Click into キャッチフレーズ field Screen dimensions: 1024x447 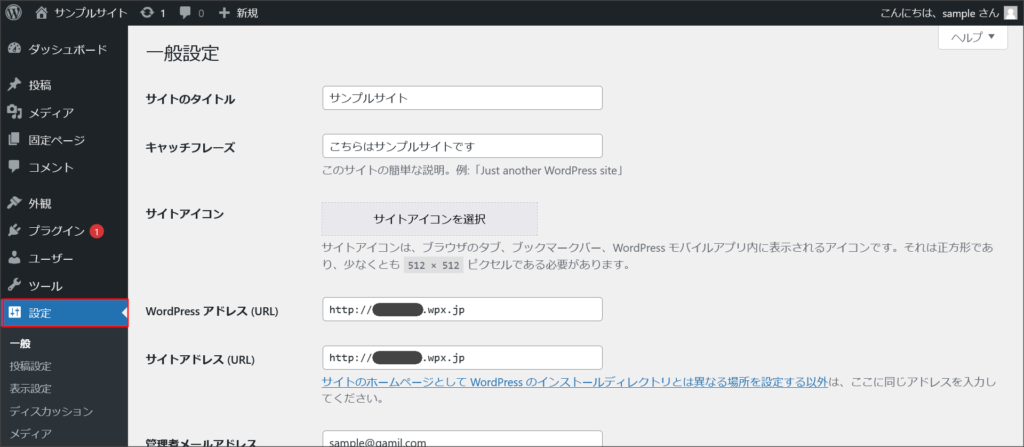pyautogui.click(x=462, y=146)
